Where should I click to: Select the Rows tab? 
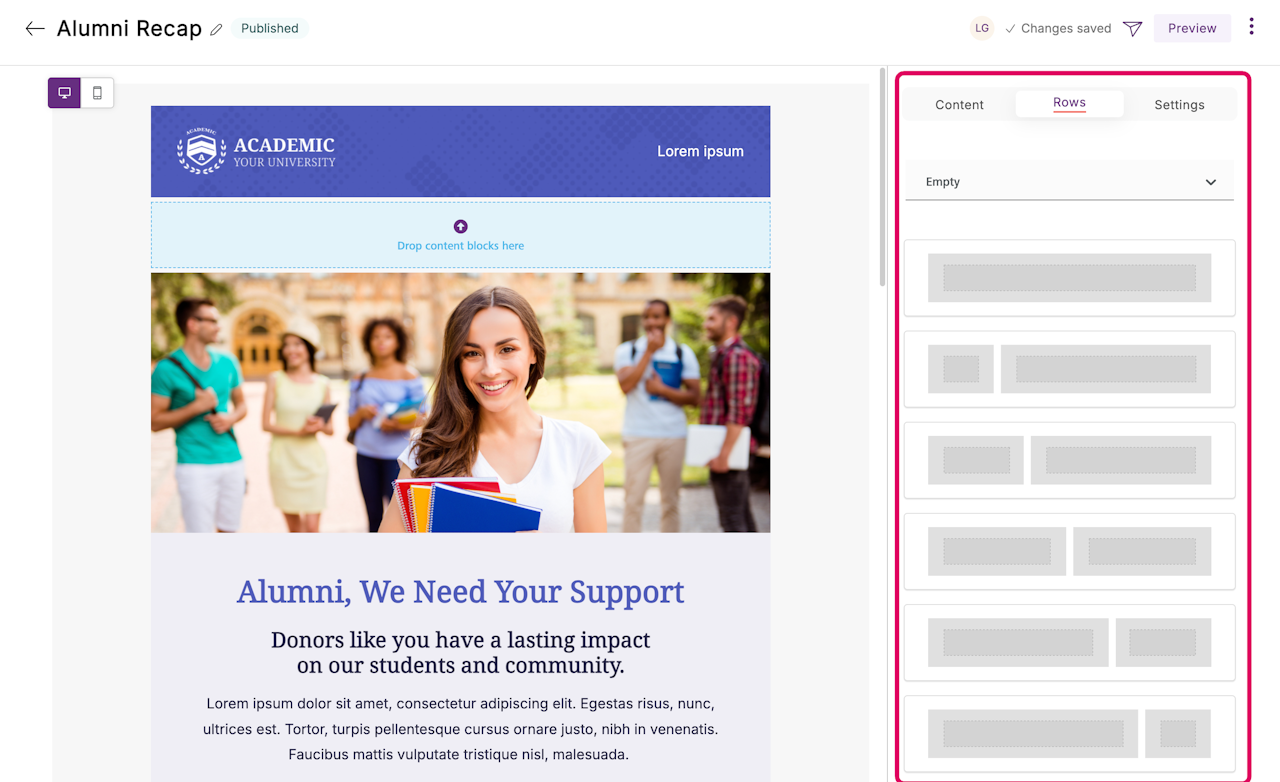pos(1070,104)
